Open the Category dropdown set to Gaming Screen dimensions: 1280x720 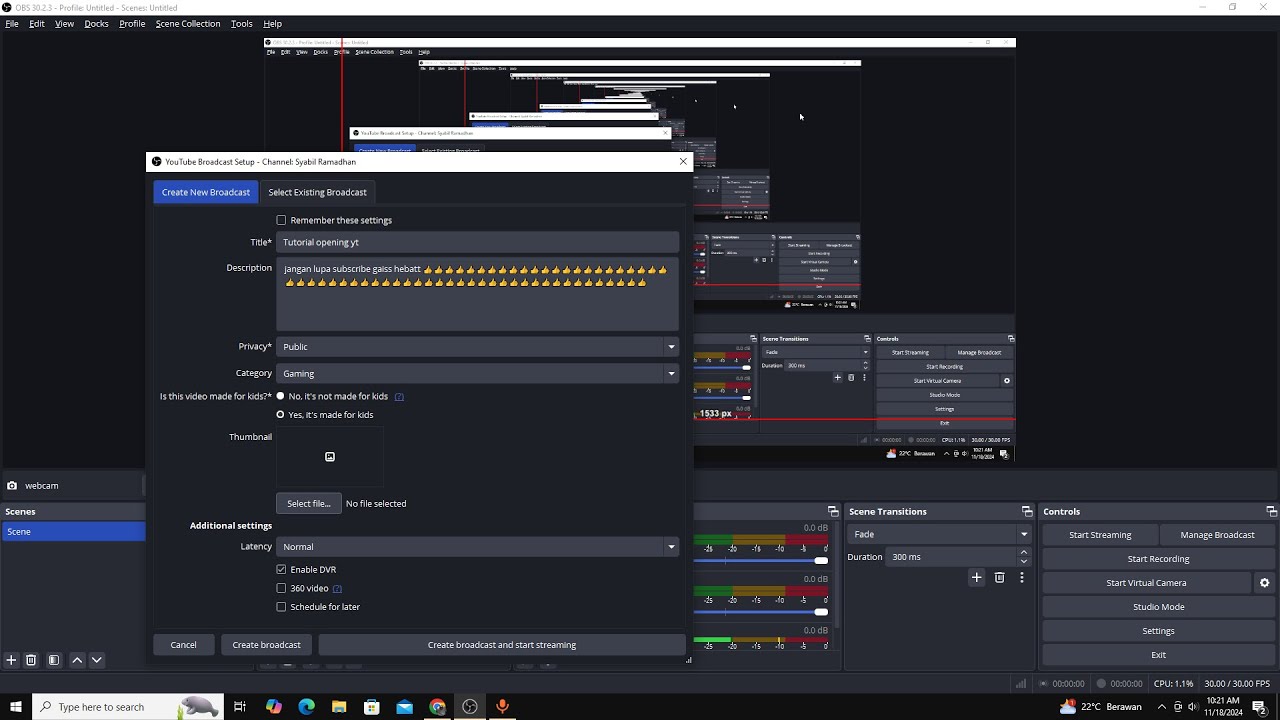coord(477,373)
